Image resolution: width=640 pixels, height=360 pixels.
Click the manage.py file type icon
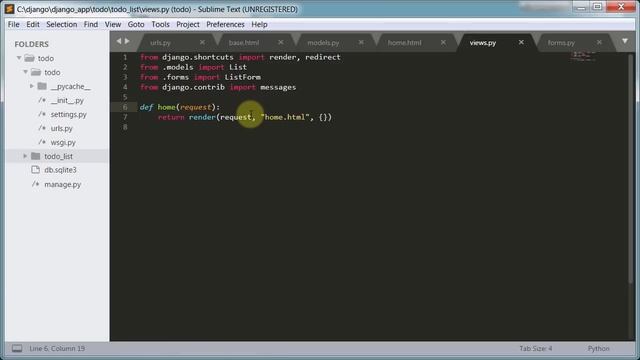click(x=36, y=184)
